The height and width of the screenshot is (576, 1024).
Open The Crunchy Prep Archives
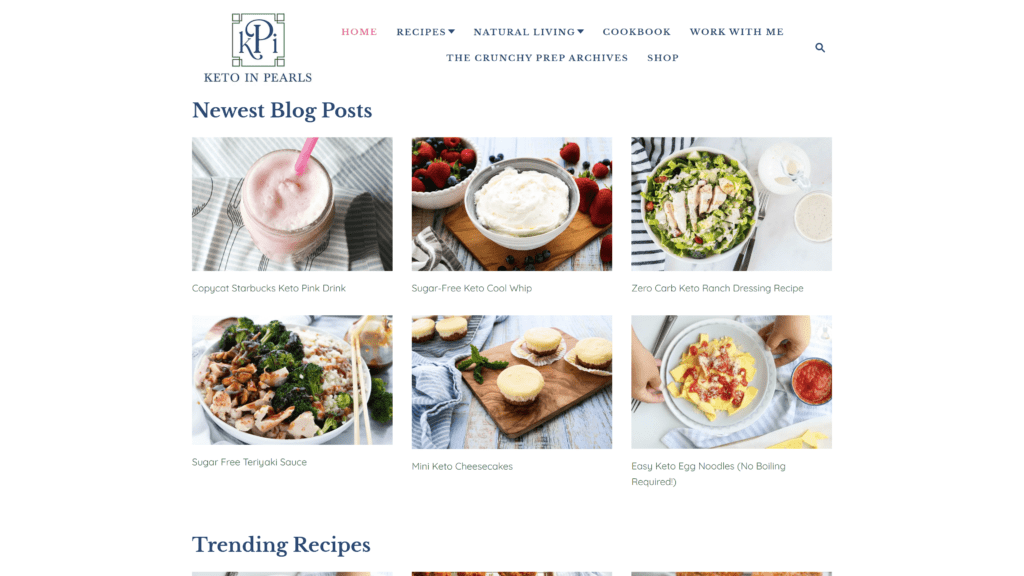click(537, 58)
